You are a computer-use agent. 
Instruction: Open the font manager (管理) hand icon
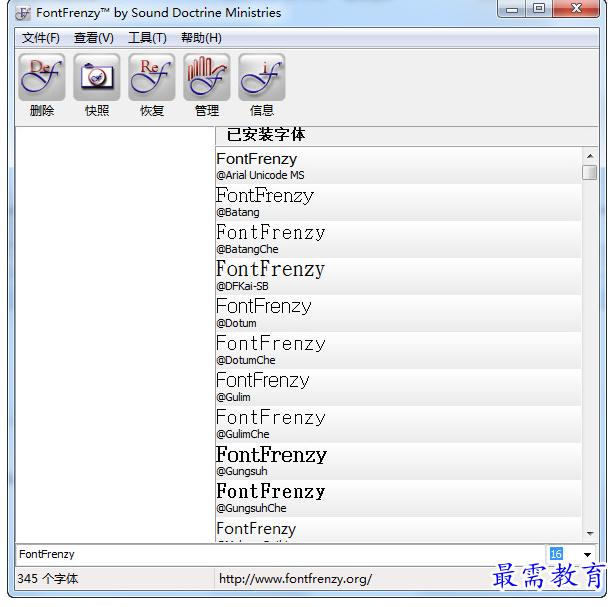(207, 77)
